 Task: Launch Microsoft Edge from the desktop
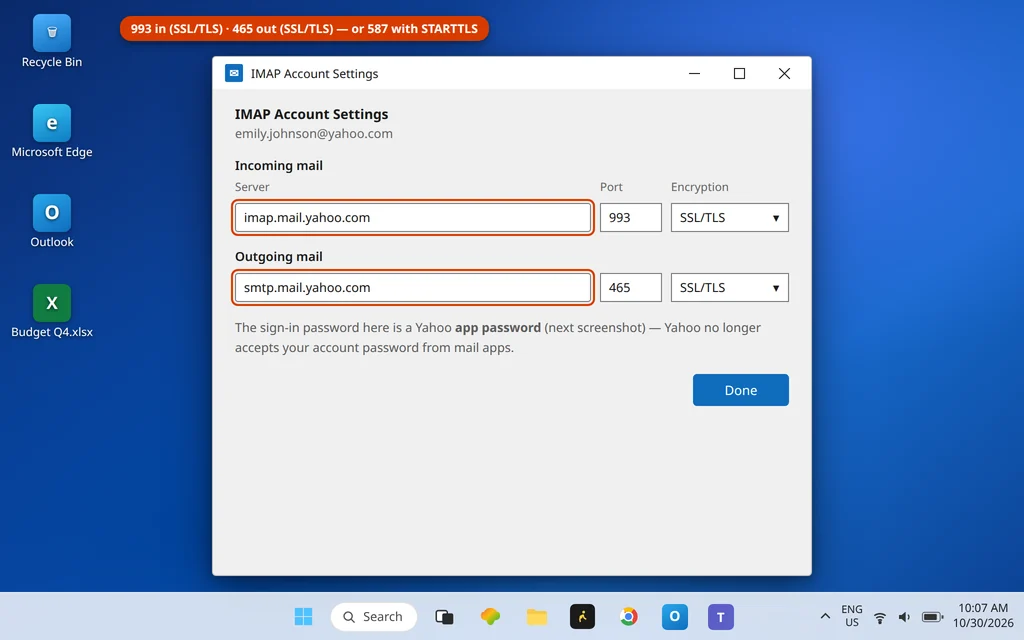[52, 131]
